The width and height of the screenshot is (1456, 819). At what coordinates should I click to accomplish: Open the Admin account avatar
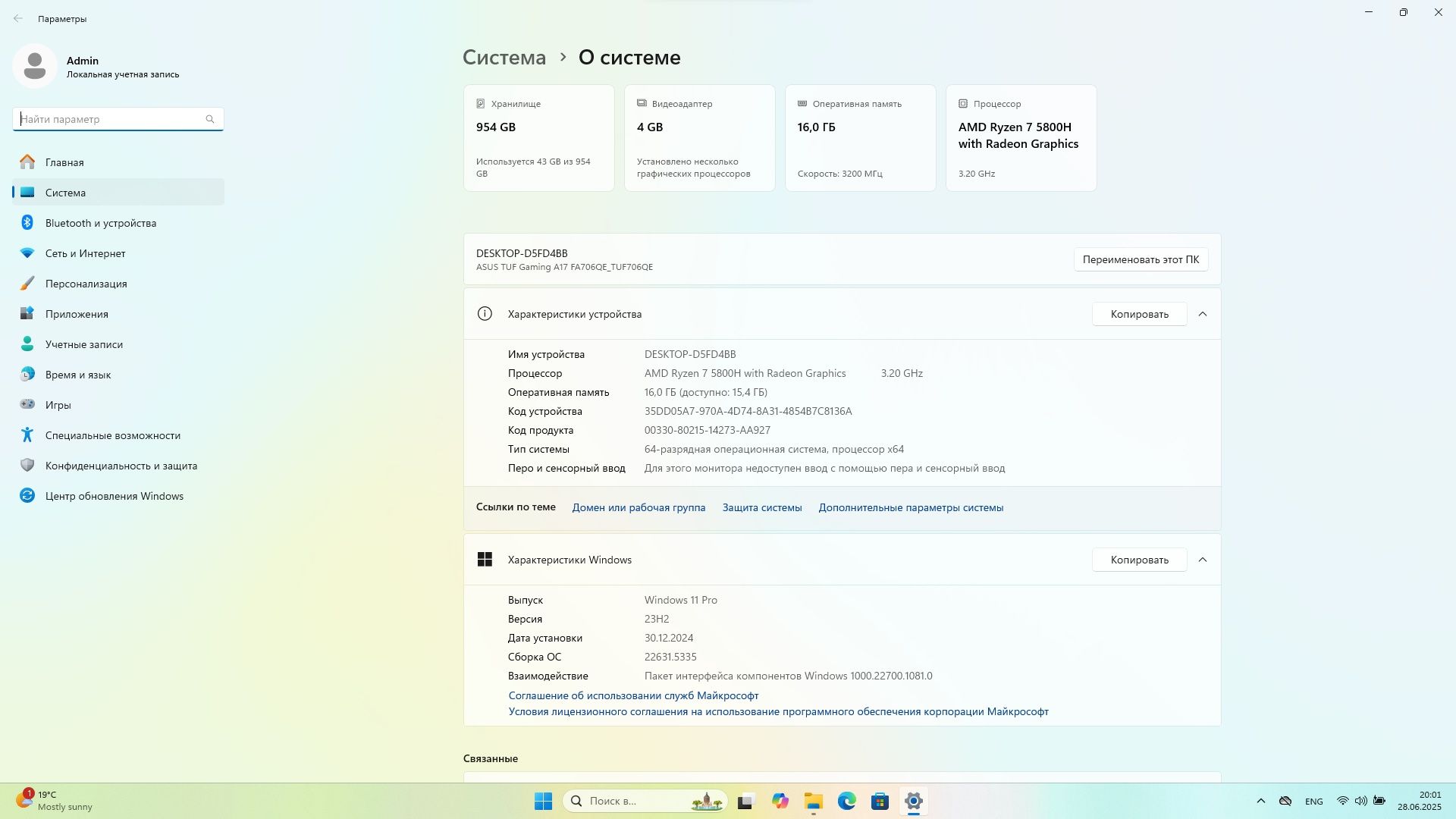35,66
